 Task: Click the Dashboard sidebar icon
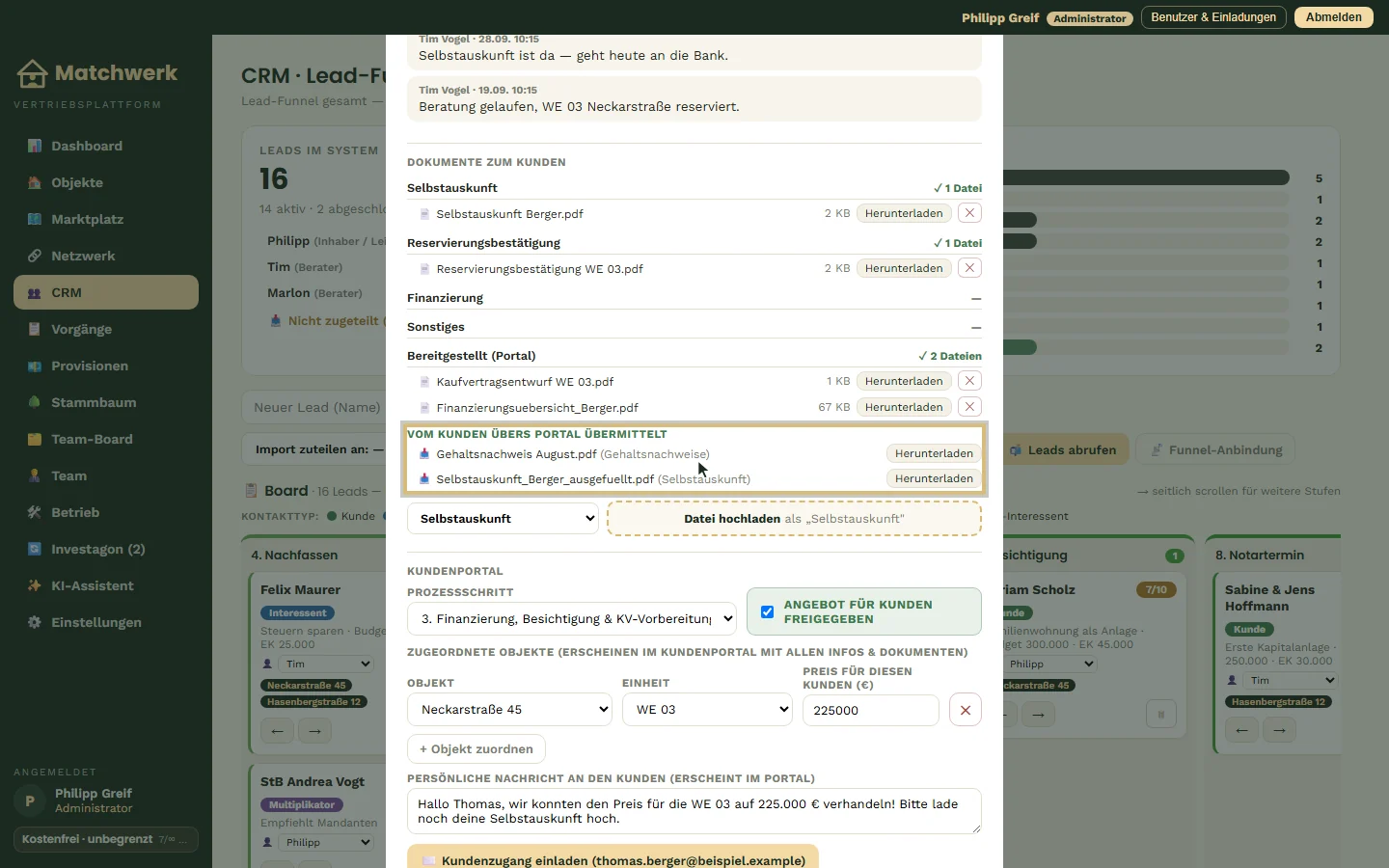pos(35,146)
